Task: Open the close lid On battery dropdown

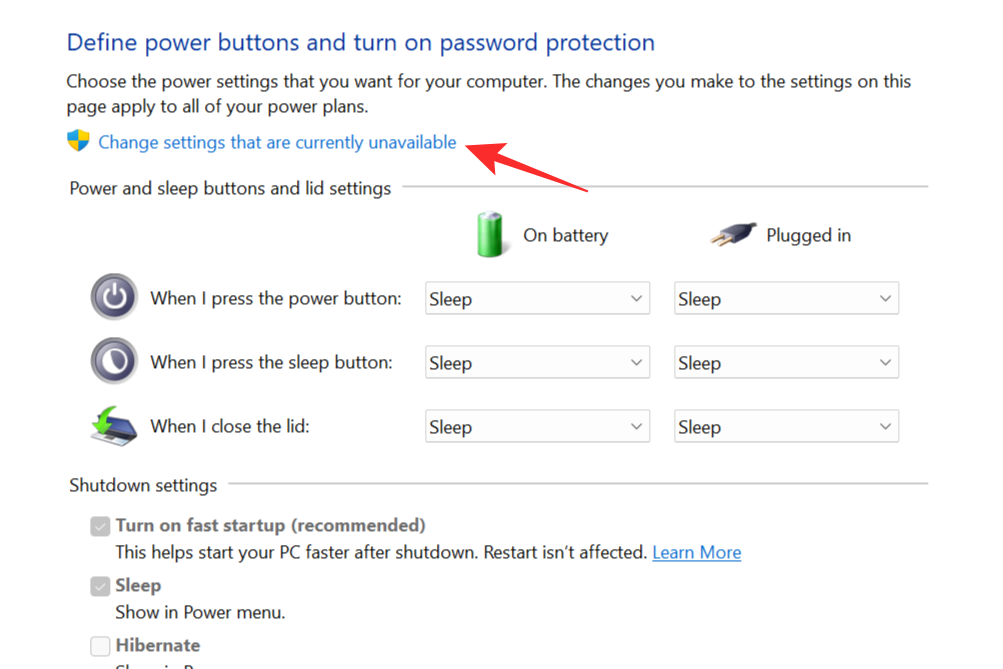Action: coord(537,425)
